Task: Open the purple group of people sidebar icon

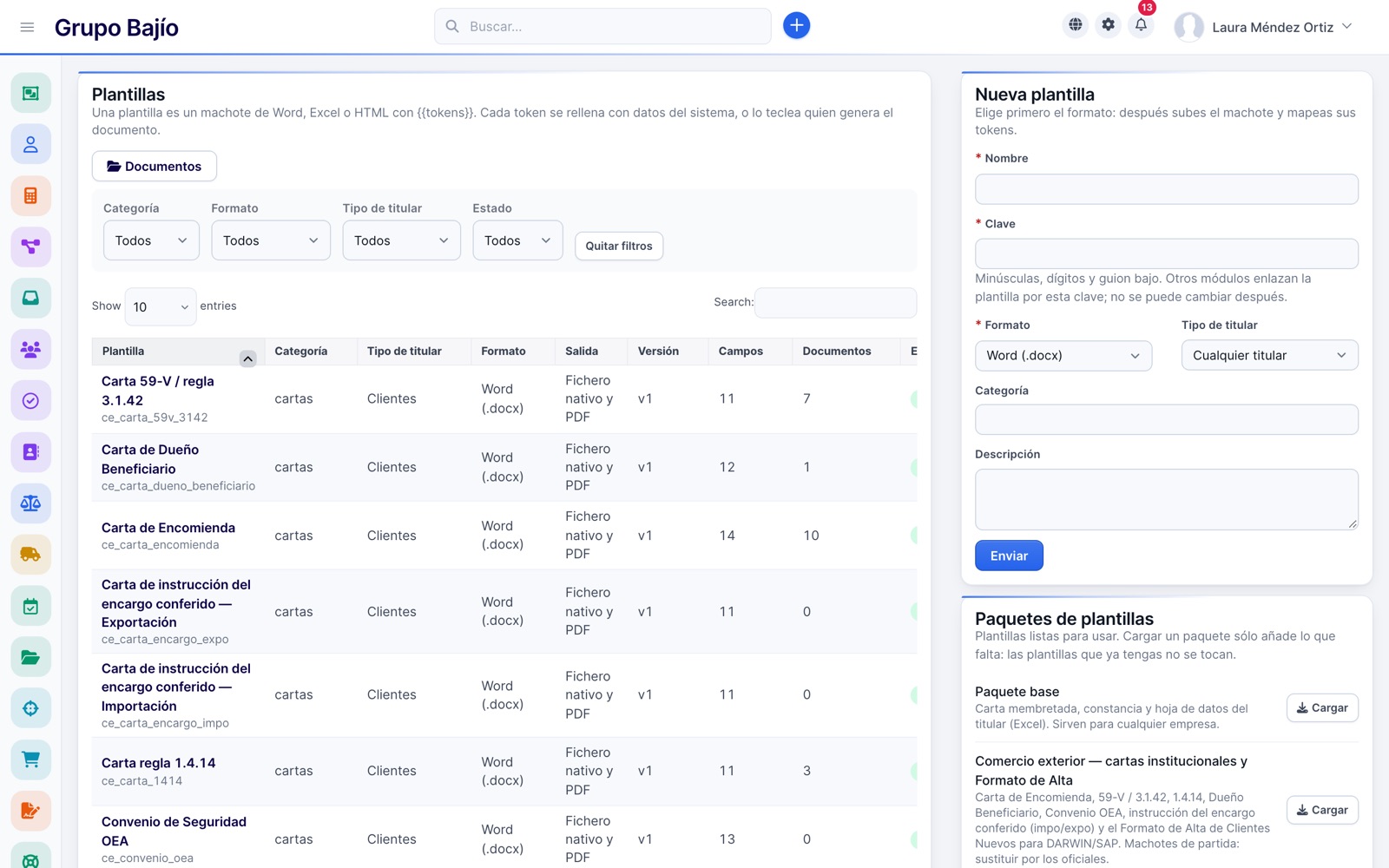Action: (30, 349)
